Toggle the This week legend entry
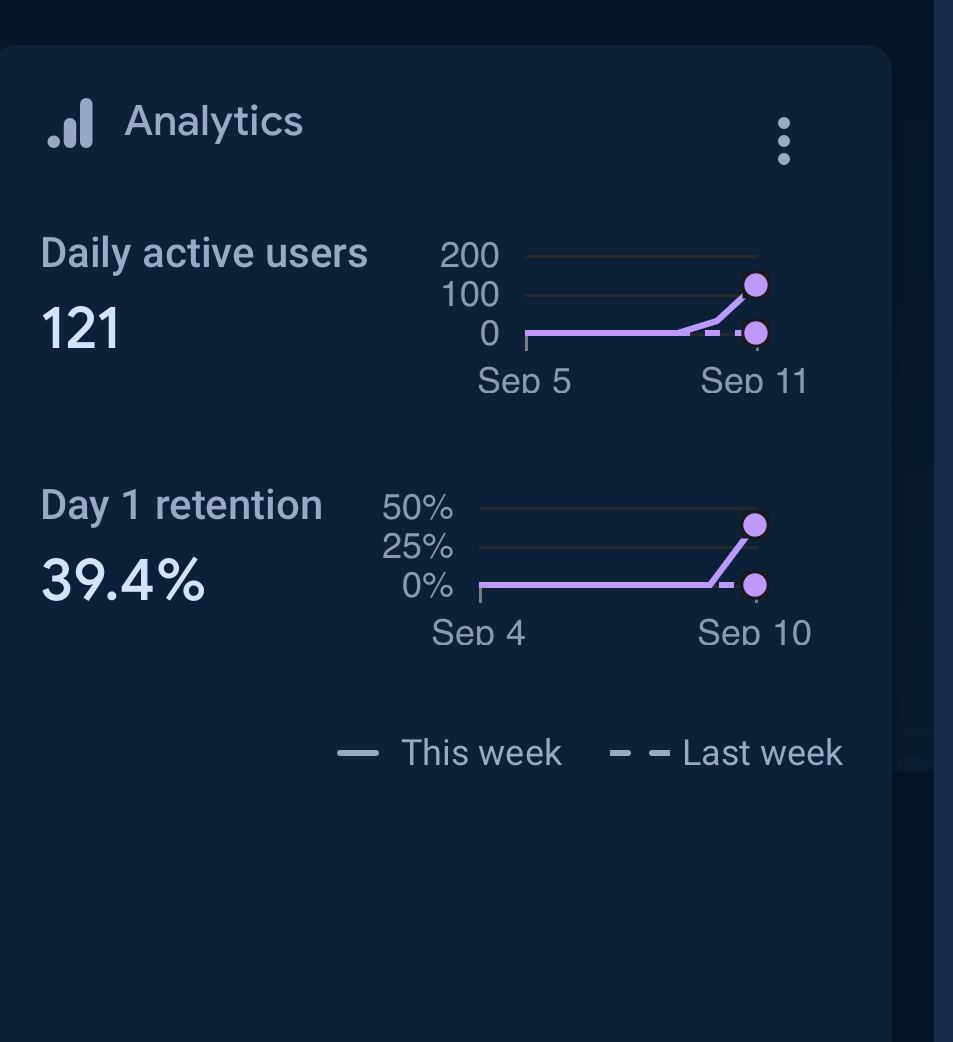 pos(449,753)
